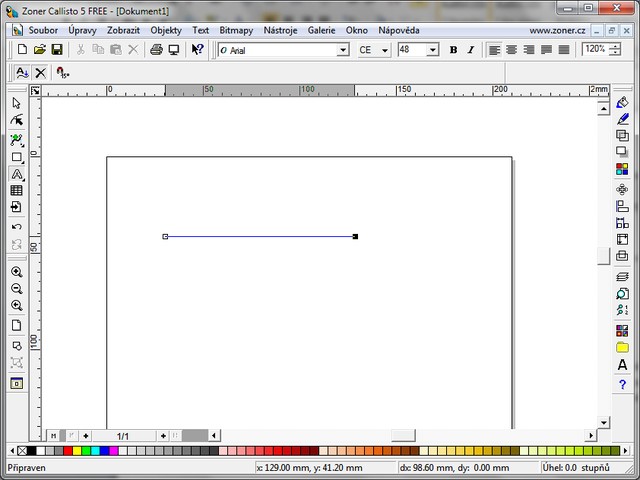Show whole page with the page icon

click(16, 325)
